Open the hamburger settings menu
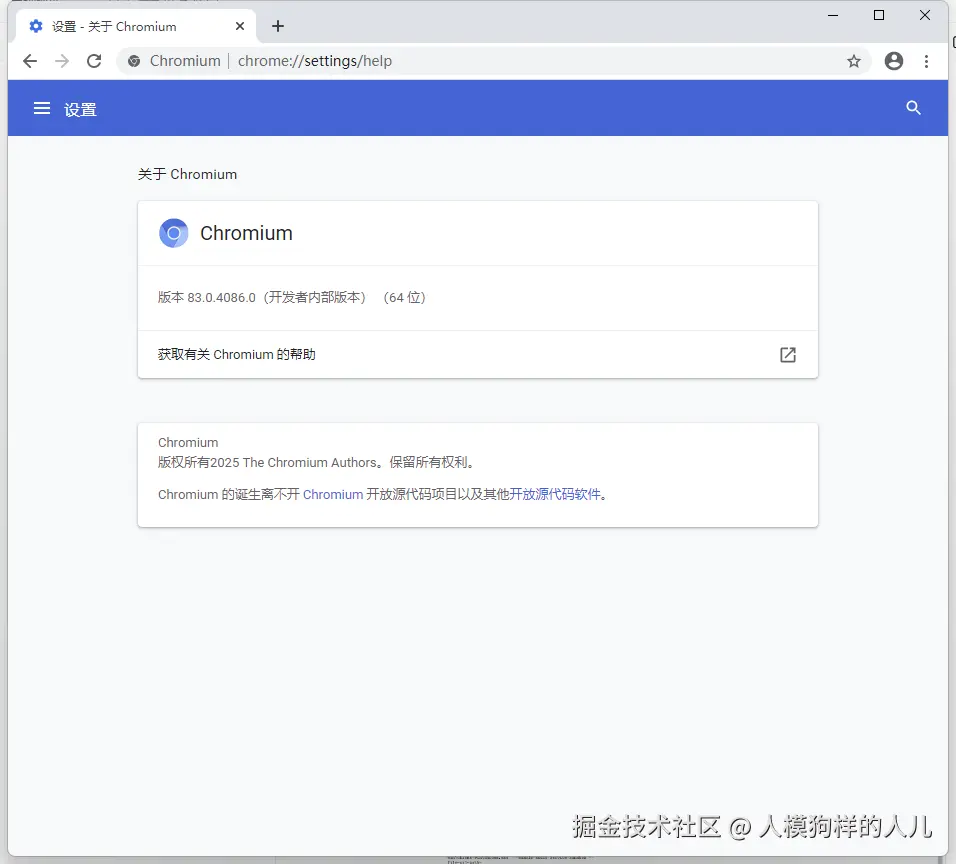956x864 pixels. point(41,109)
